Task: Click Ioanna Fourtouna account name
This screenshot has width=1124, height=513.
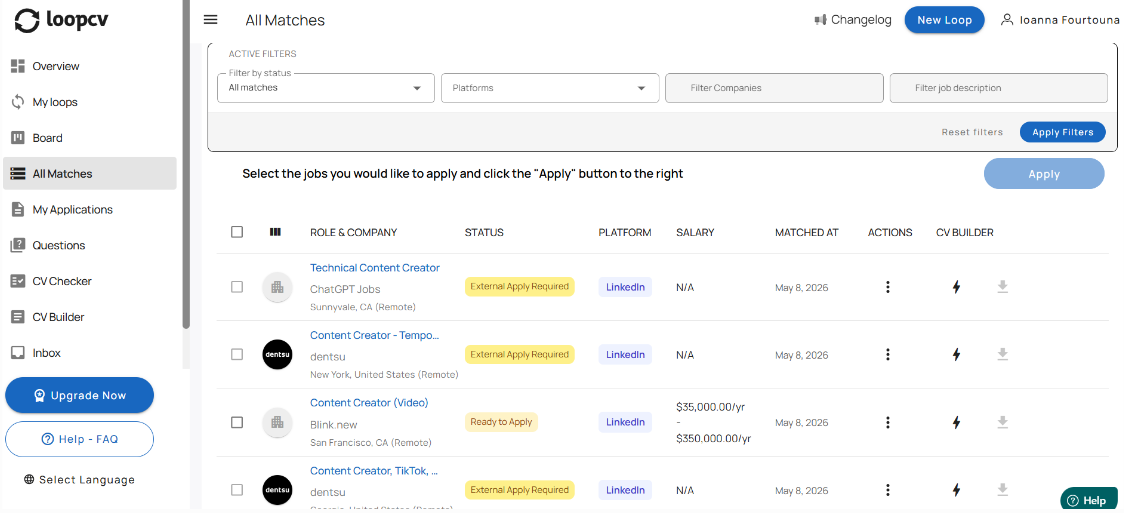Action: point(1070,20)
